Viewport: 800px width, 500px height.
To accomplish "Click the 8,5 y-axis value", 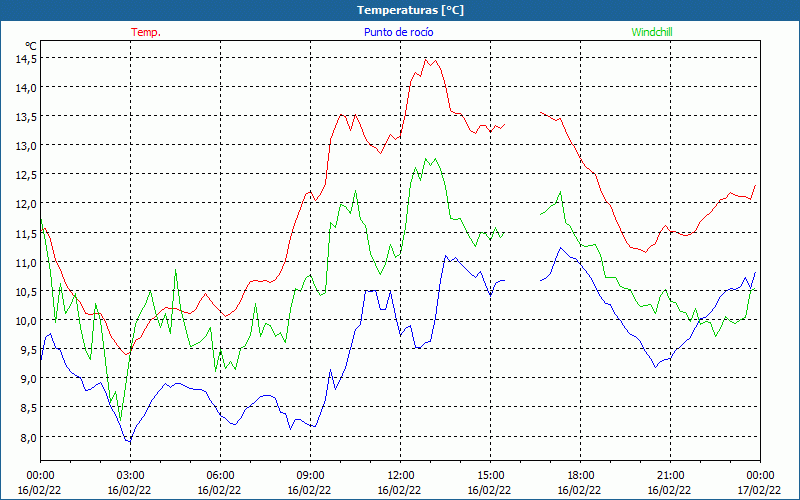I will (29, 408).
